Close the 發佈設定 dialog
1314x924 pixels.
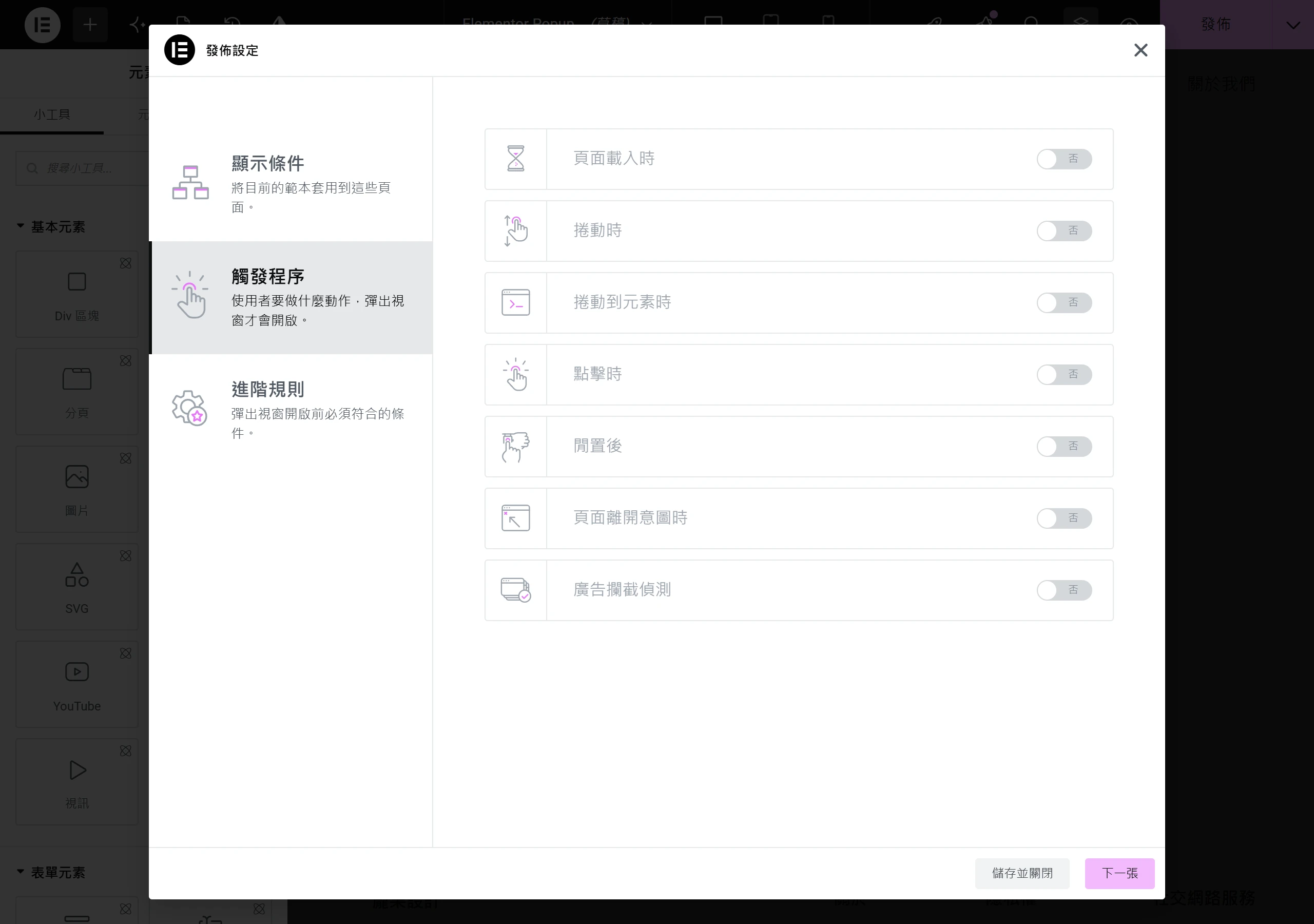coord(1141,50)
